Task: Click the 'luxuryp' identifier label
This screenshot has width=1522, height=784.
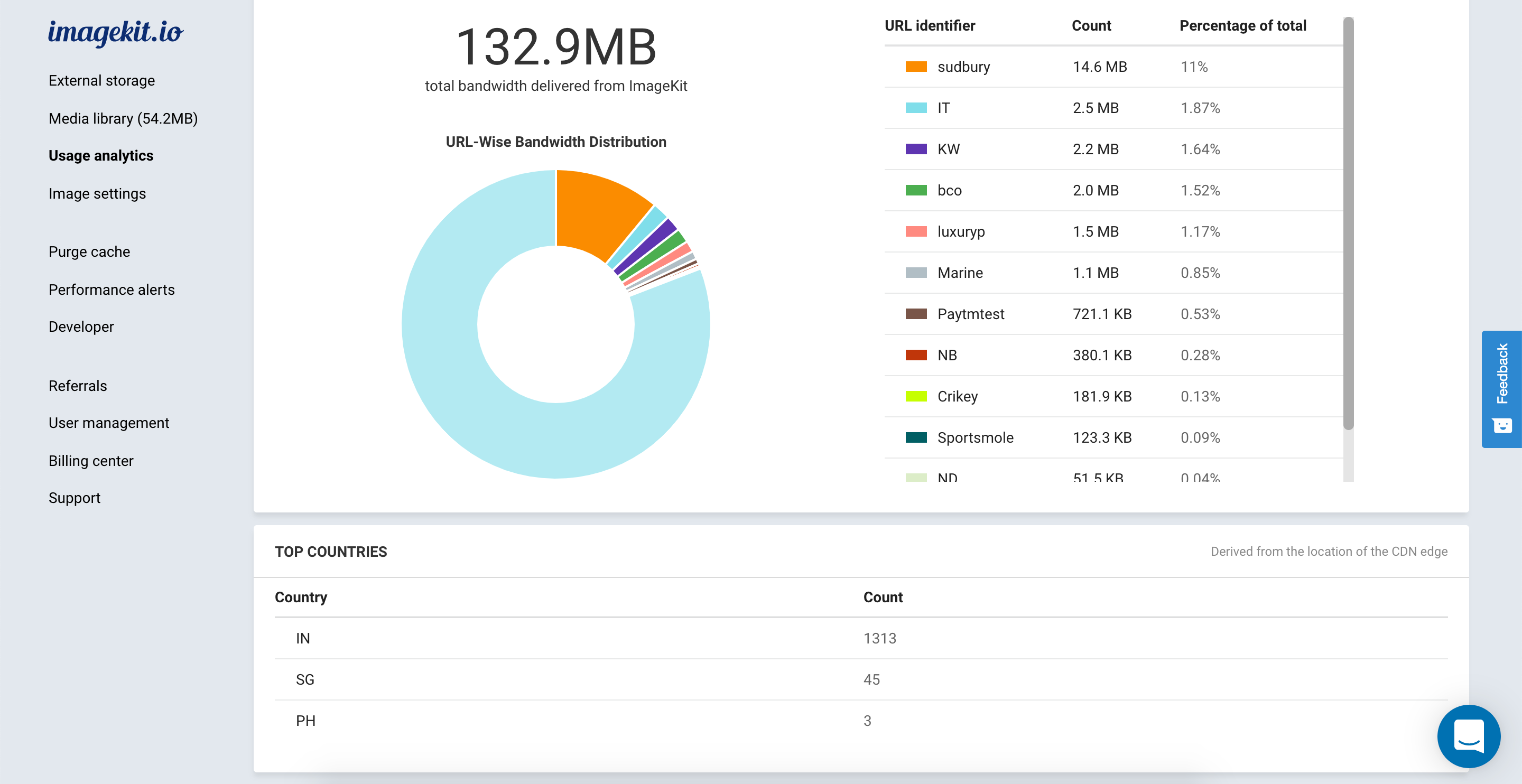Action: point(961,231)
